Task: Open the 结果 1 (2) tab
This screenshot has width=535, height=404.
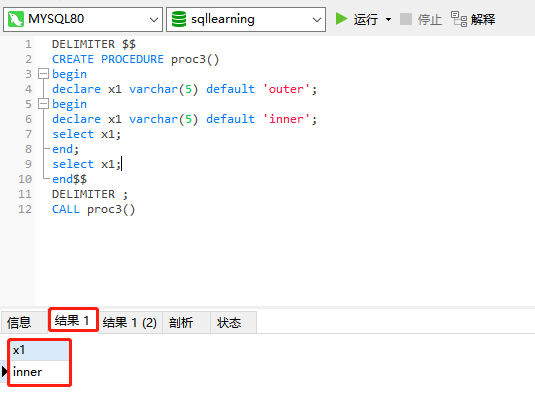Action: pos(130,322)
